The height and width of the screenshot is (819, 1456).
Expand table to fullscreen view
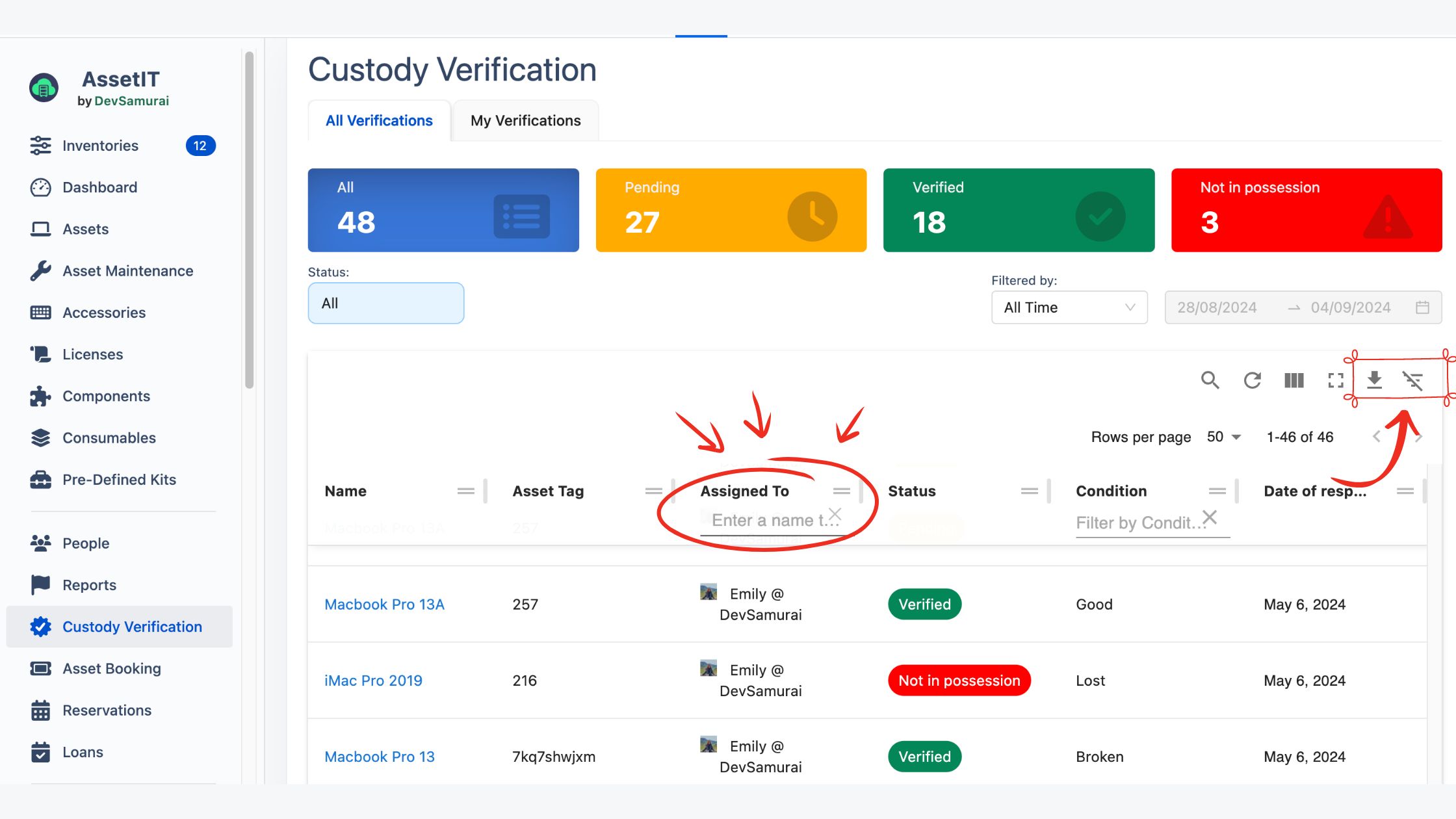[1336, 380]
